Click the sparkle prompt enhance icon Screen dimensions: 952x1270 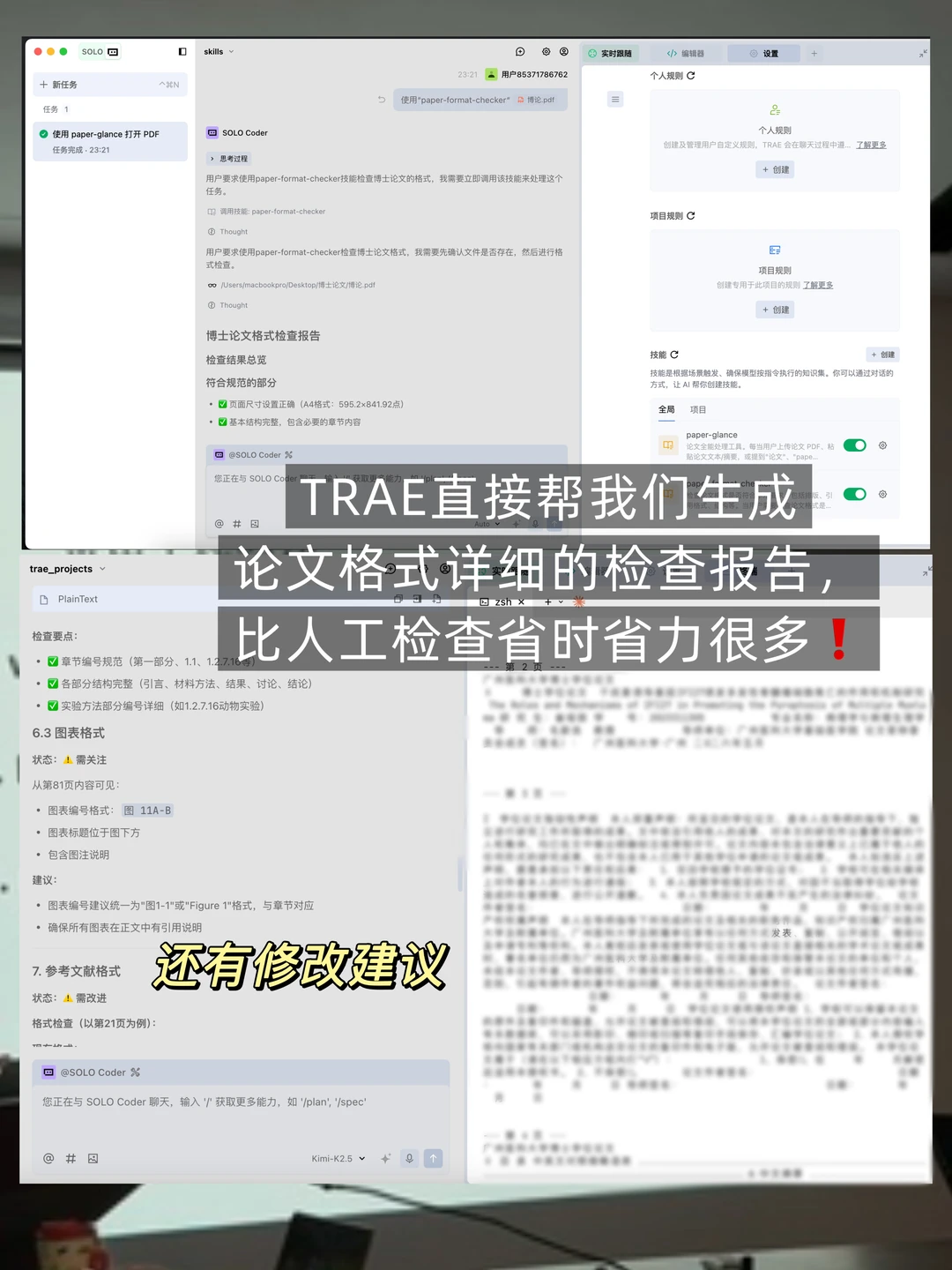coord(385,1159)
